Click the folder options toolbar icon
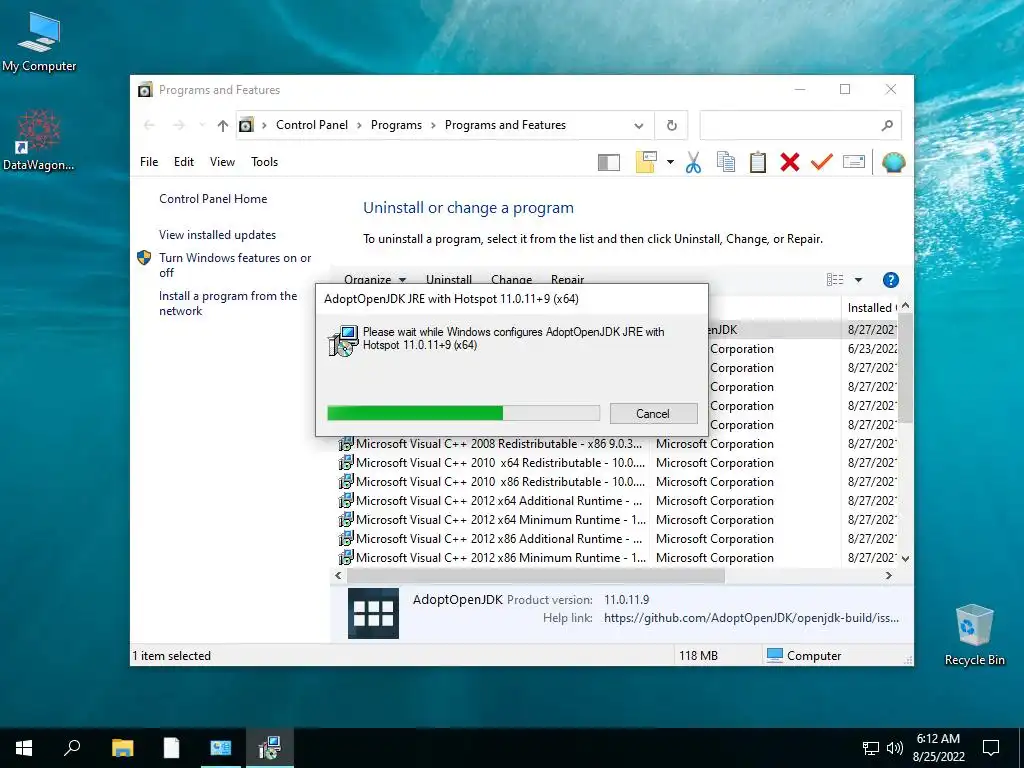 [646, 162]
